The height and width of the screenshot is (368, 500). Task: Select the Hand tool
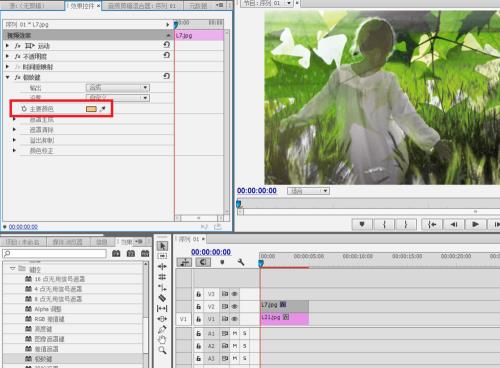click(162, 340)
